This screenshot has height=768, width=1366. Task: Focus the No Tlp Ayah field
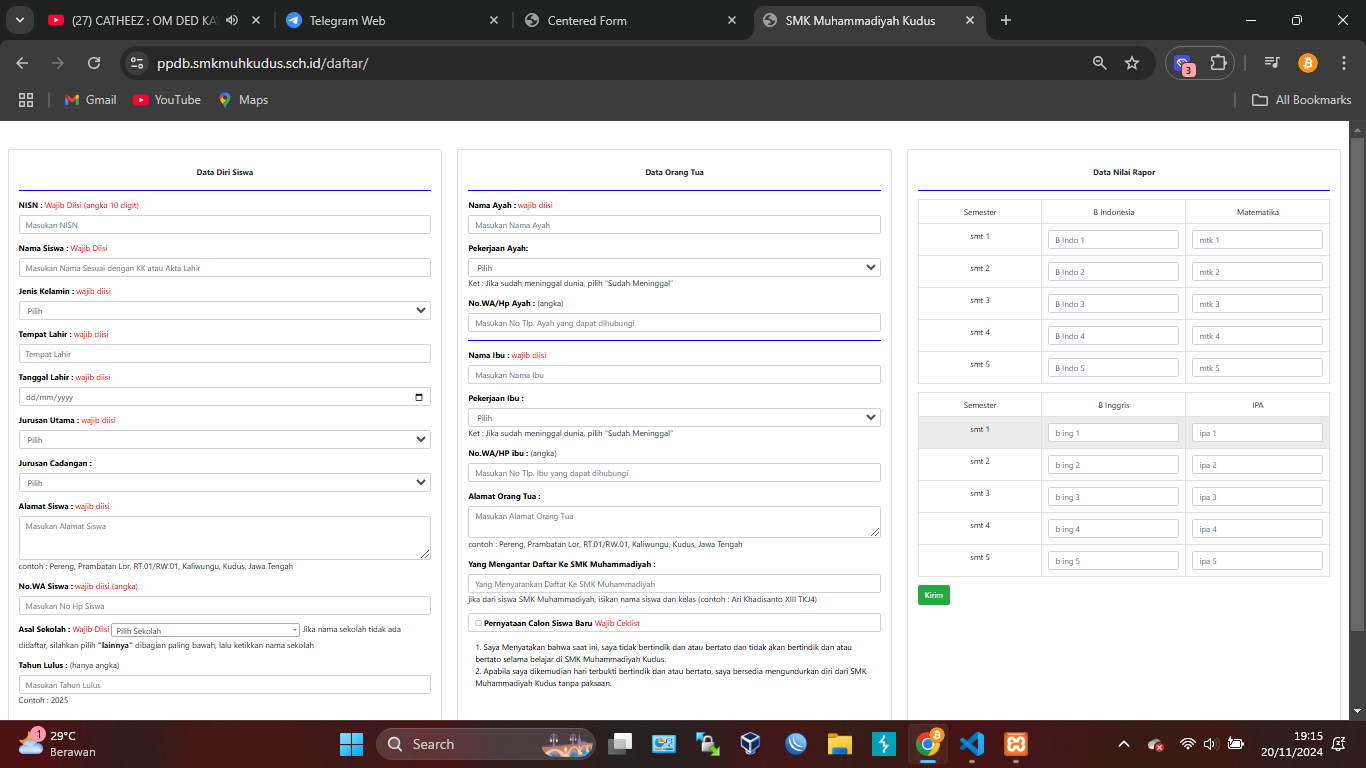[x=675, y=323]
